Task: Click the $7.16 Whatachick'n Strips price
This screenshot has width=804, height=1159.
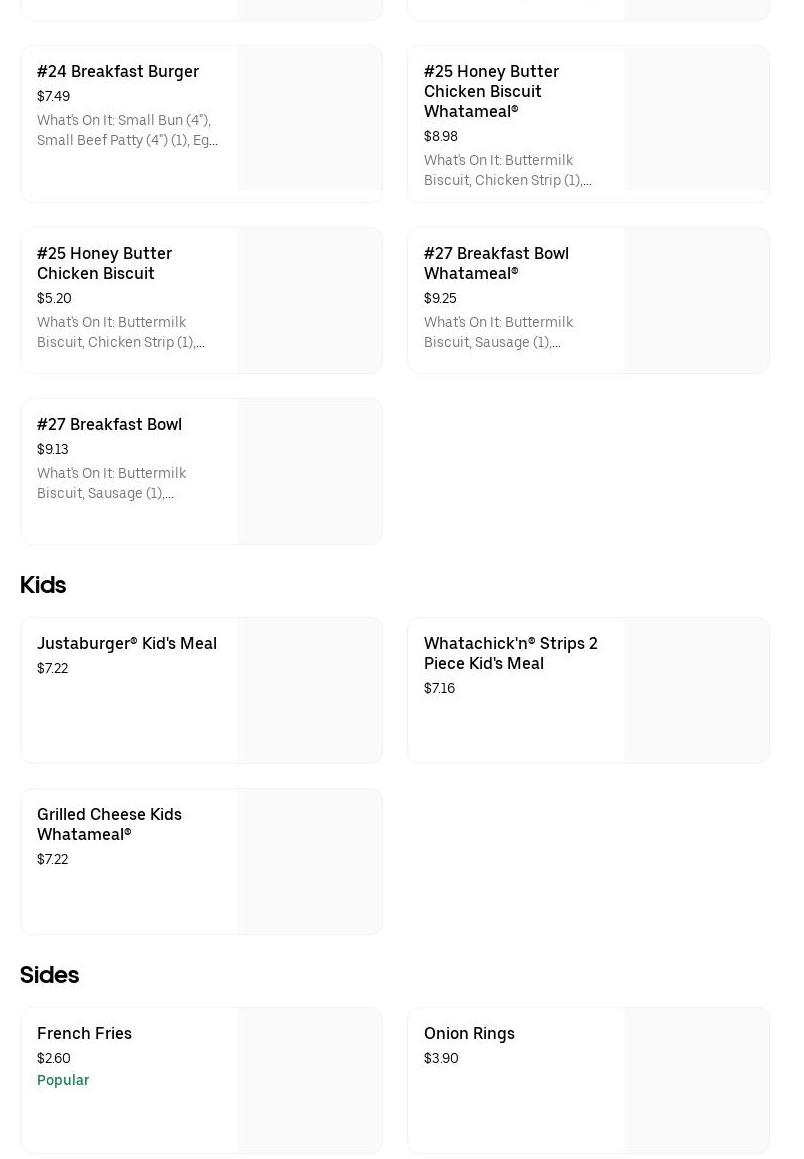Action: tap(439, 688)
